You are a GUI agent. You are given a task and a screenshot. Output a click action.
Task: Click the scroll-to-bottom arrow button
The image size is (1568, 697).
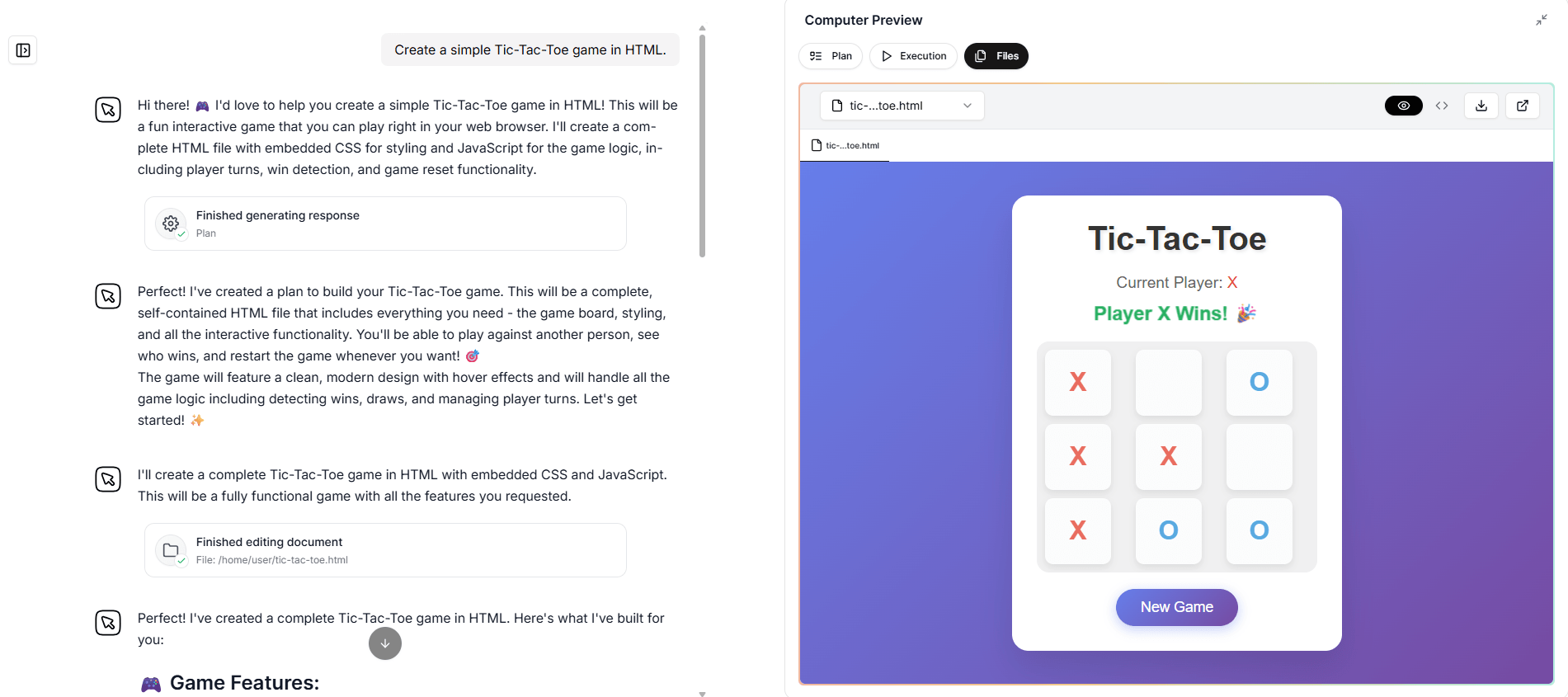pyautogui.click(x=385, y=643)
